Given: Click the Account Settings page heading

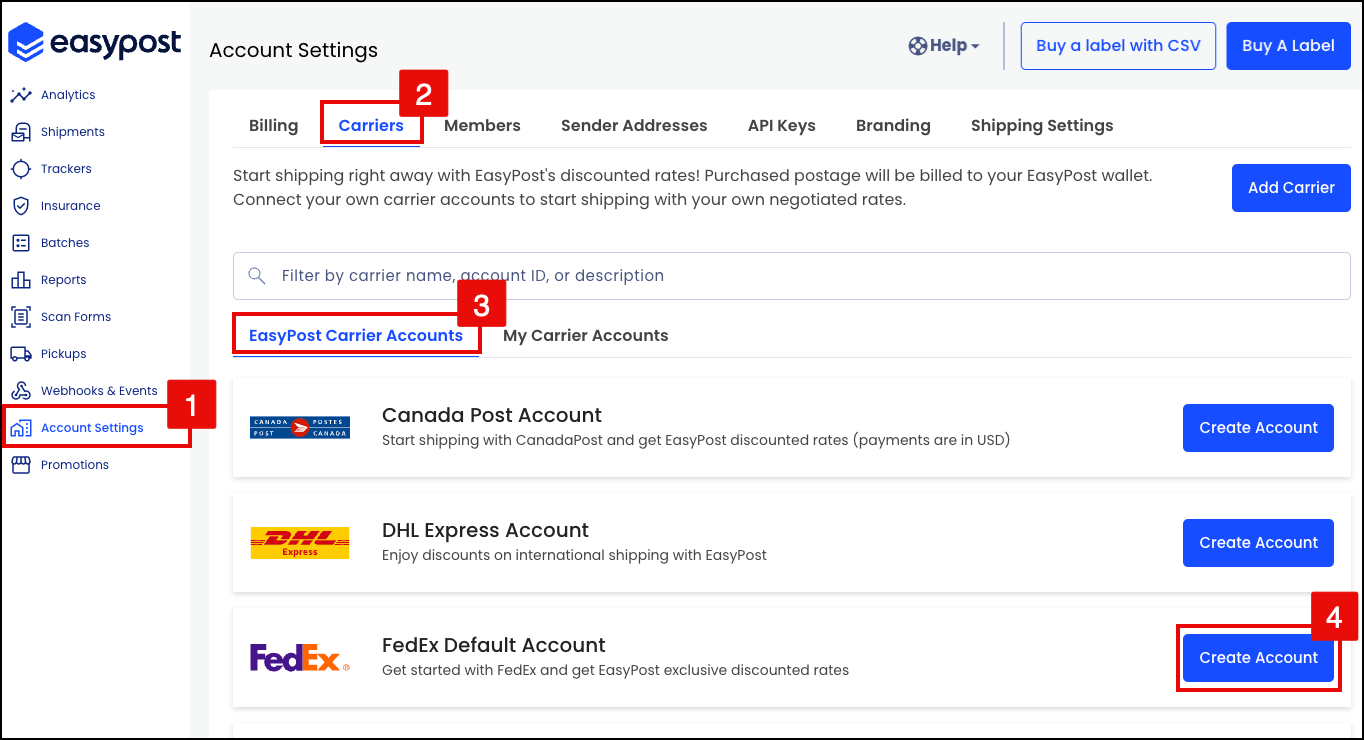Looking at the screenshot, I should click(294, 50).
